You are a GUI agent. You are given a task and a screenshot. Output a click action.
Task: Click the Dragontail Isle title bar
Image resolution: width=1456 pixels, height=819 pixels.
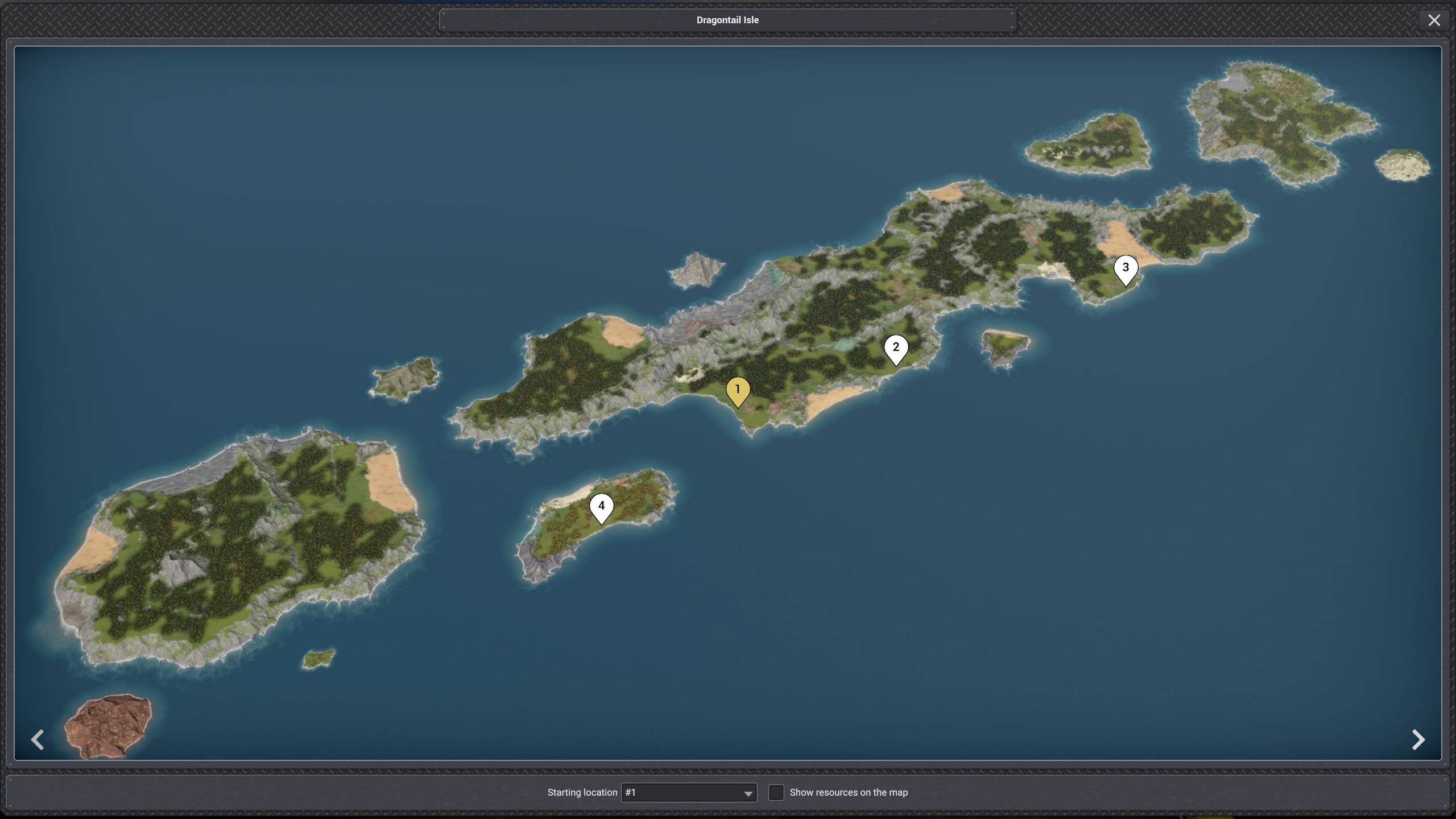pos(727,20)
